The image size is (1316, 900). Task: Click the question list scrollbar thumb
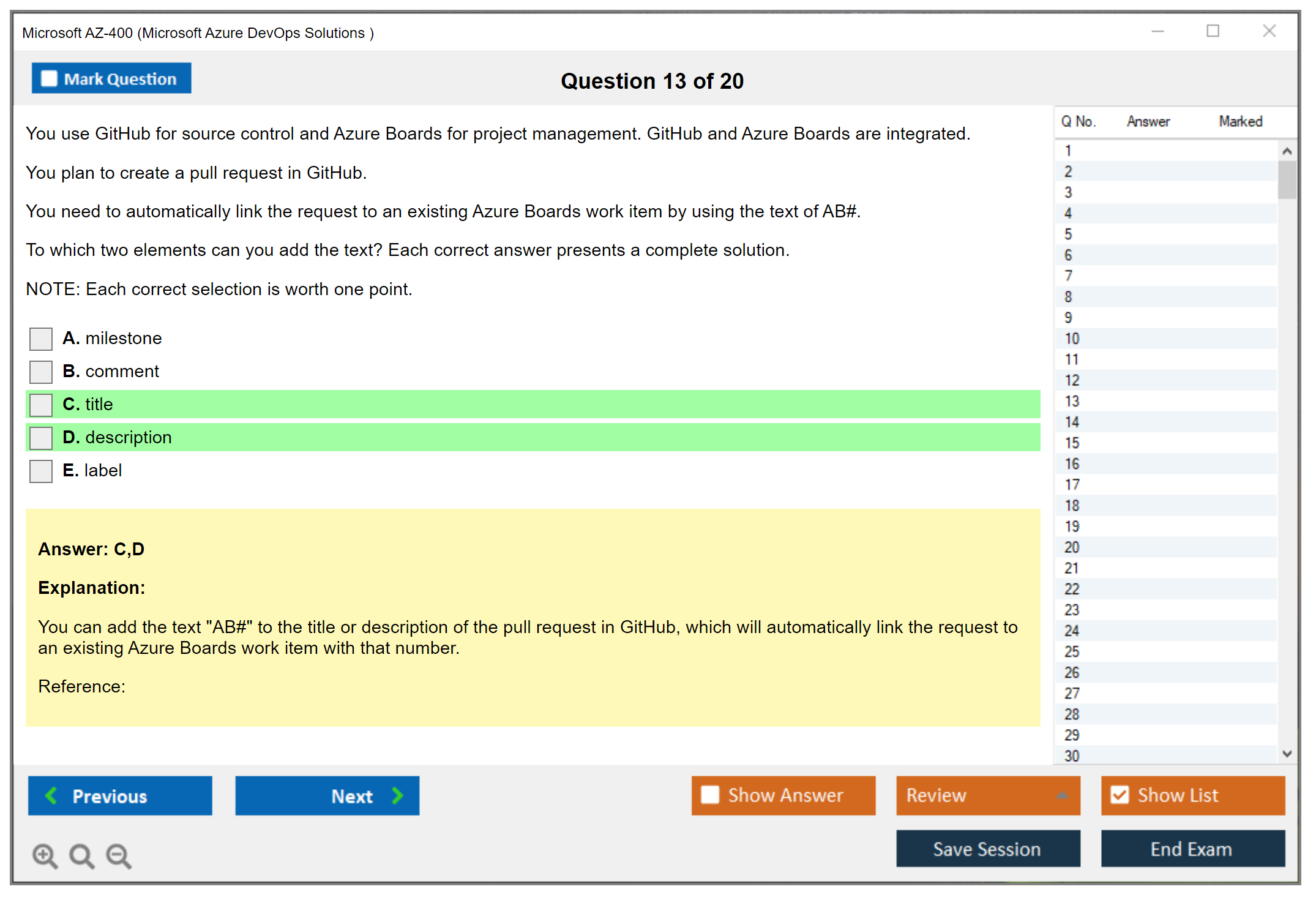[1287, 179]
